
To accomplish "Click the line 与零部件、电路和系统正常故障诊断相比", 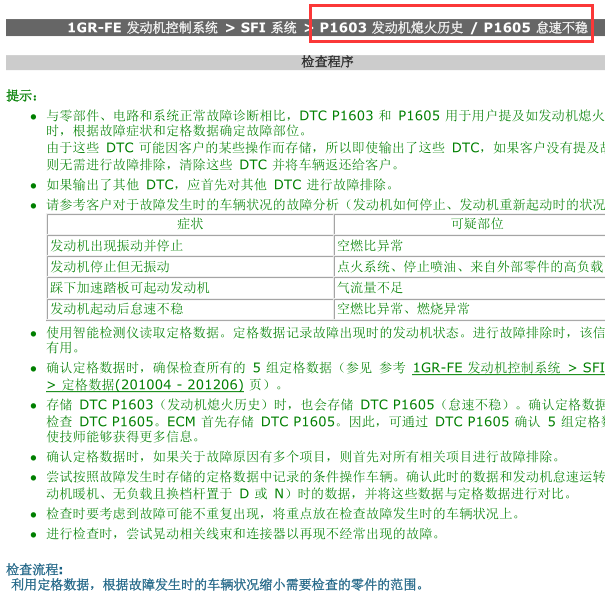I will [326, 115].
